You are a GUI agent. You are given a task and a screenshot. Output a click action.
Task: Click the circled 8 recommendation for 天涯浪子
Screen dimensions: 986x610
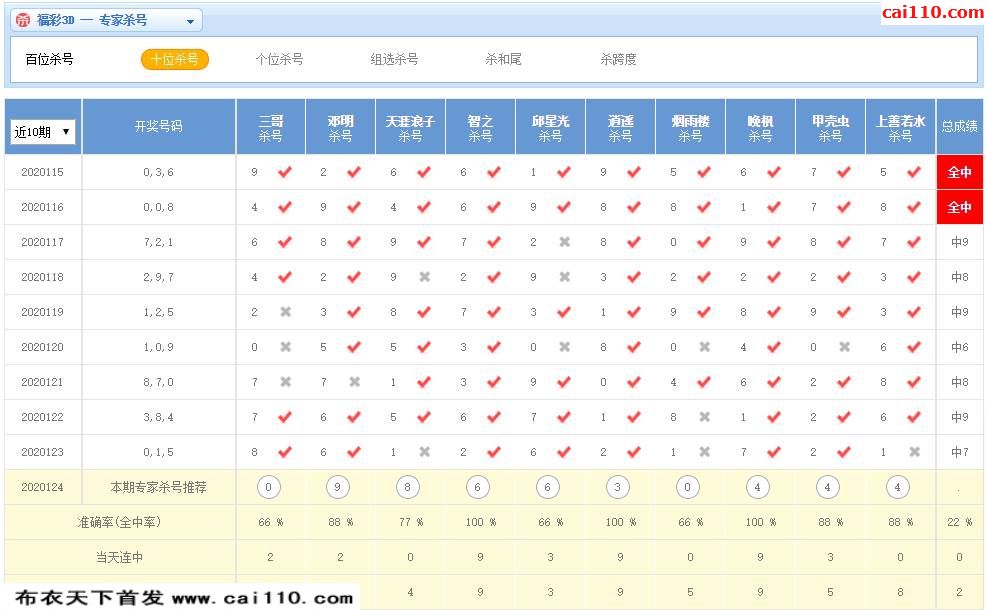407,487
